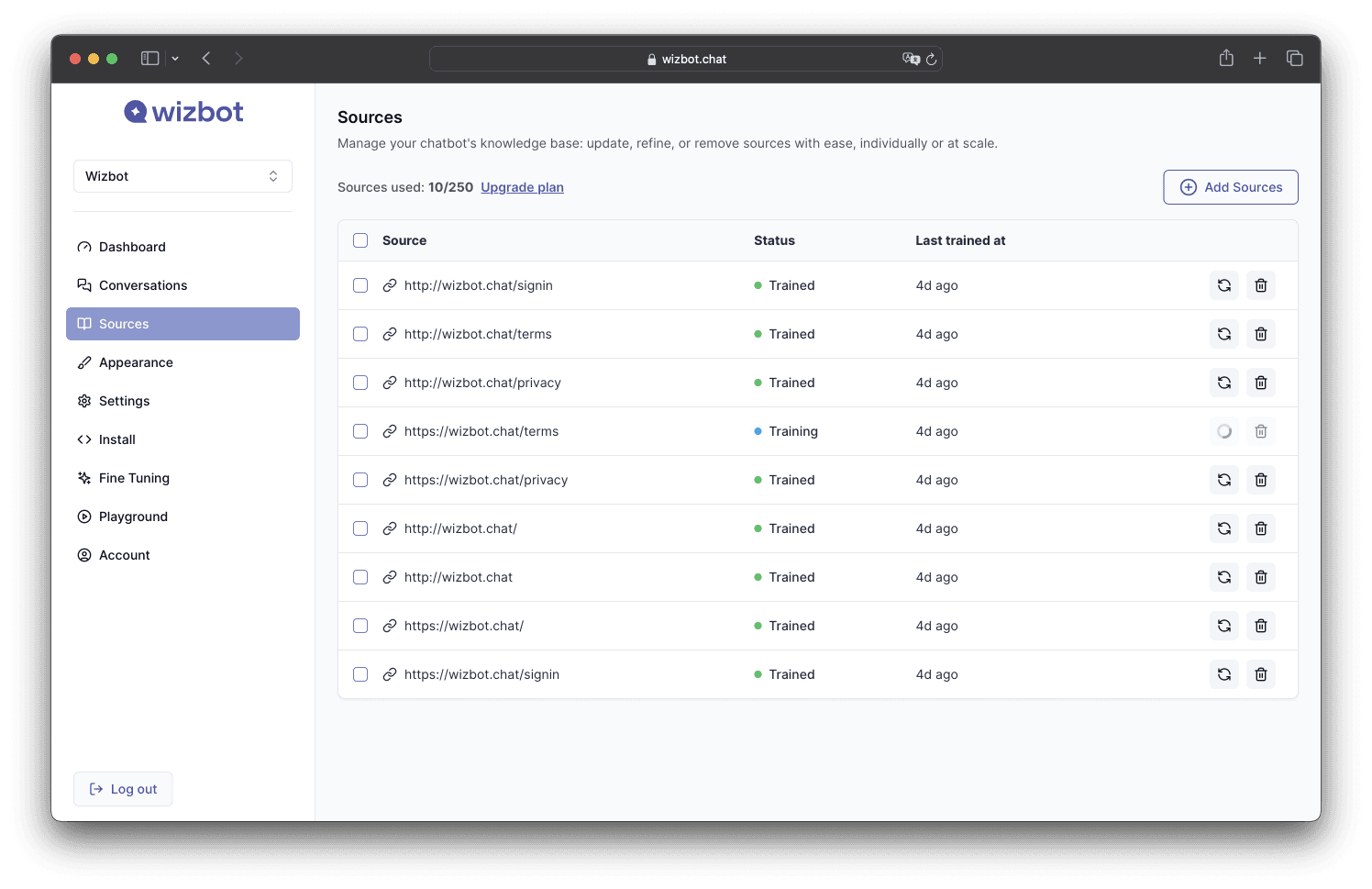Image resolution: width=1372 pixels, height=889 pixels.
Task: Select Sources in the sidebar
Action: click(x=183, y=324)
